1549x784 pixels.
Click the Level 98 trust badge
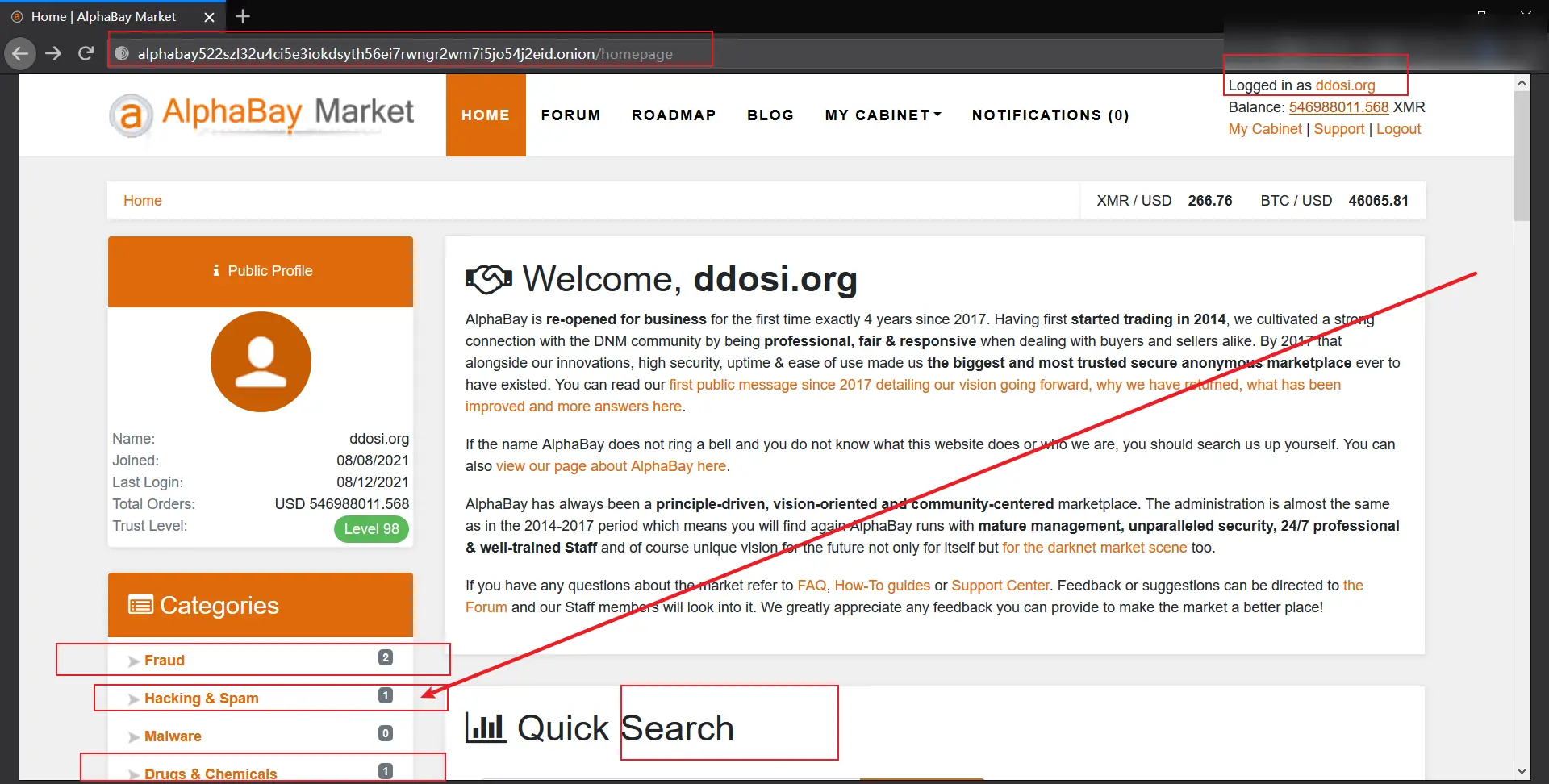371,529
